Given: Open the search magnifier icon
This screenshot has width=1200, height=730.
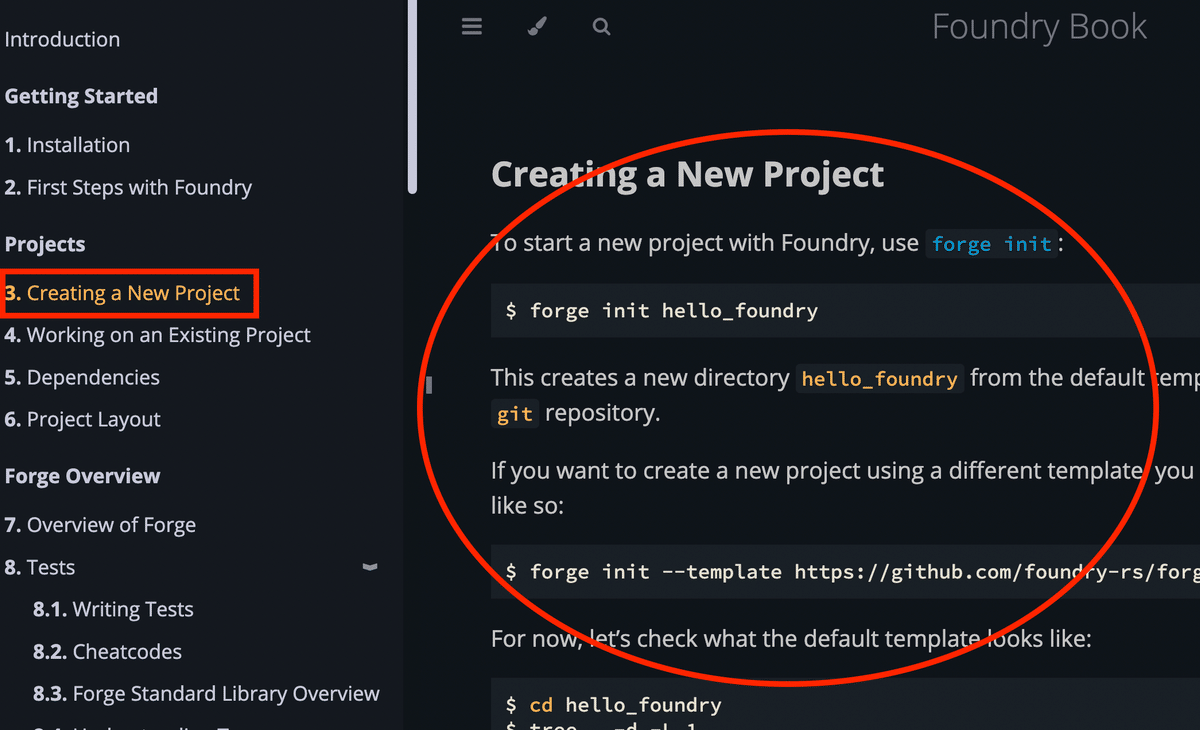Looking at the screenshot, I should [x=601, y=27].
